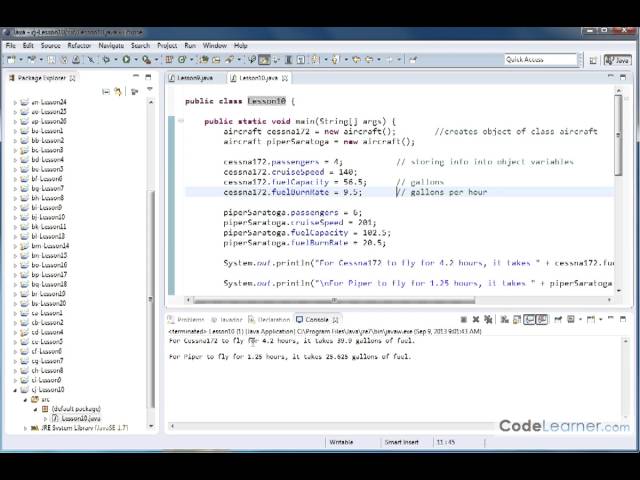The image size is (640, 480).
Task: Toggle Show Console on Standard Out
Action: click(x=529, y=320)
